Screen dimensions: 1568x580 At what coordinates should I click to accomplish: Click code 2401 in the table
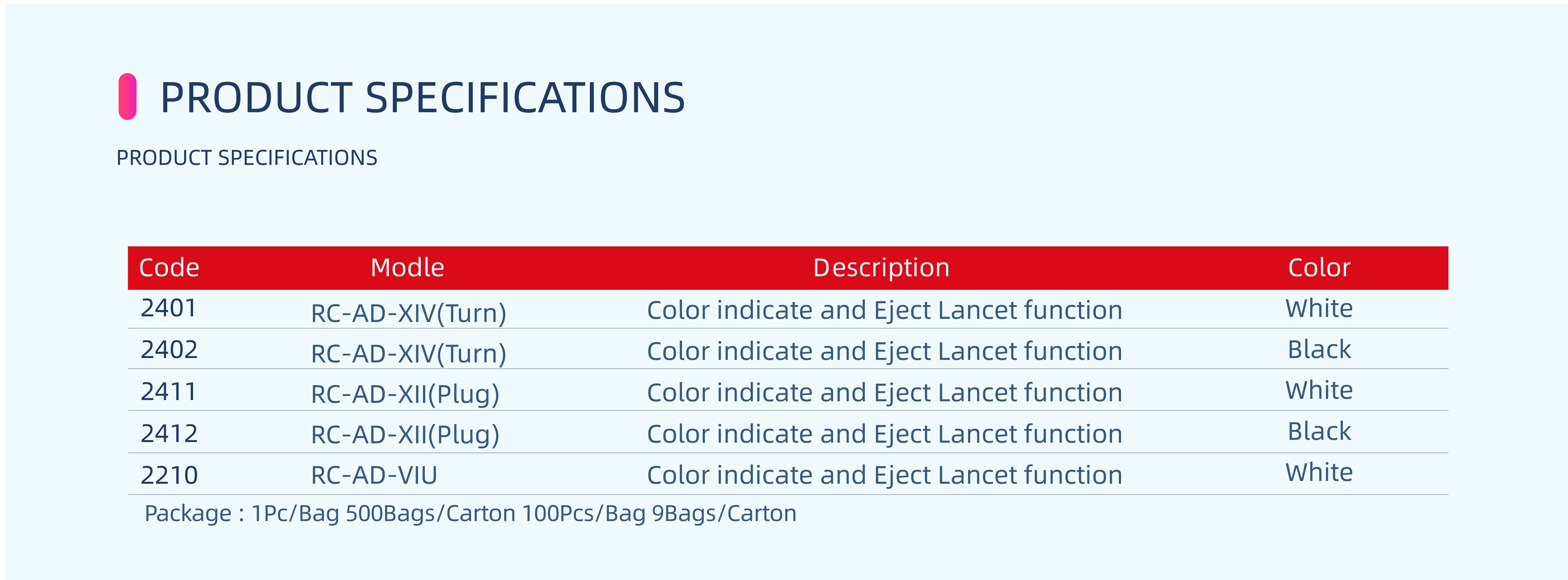[x=169, y=308]
